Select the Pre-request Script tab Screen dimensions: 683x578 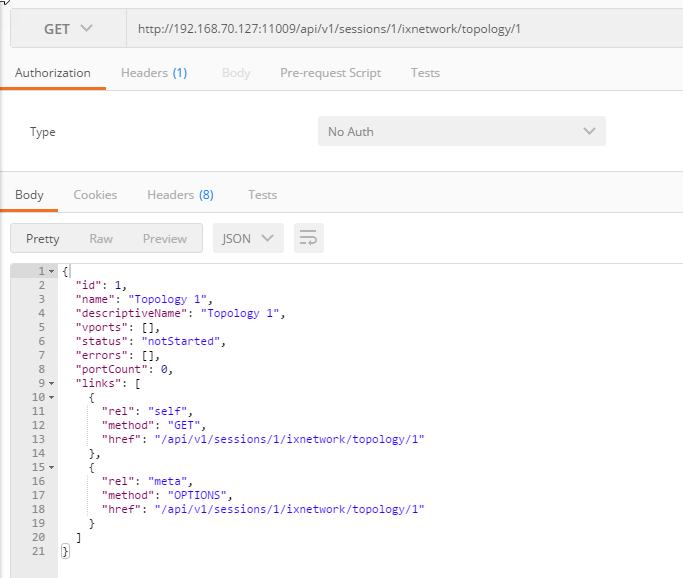point(330,73)
